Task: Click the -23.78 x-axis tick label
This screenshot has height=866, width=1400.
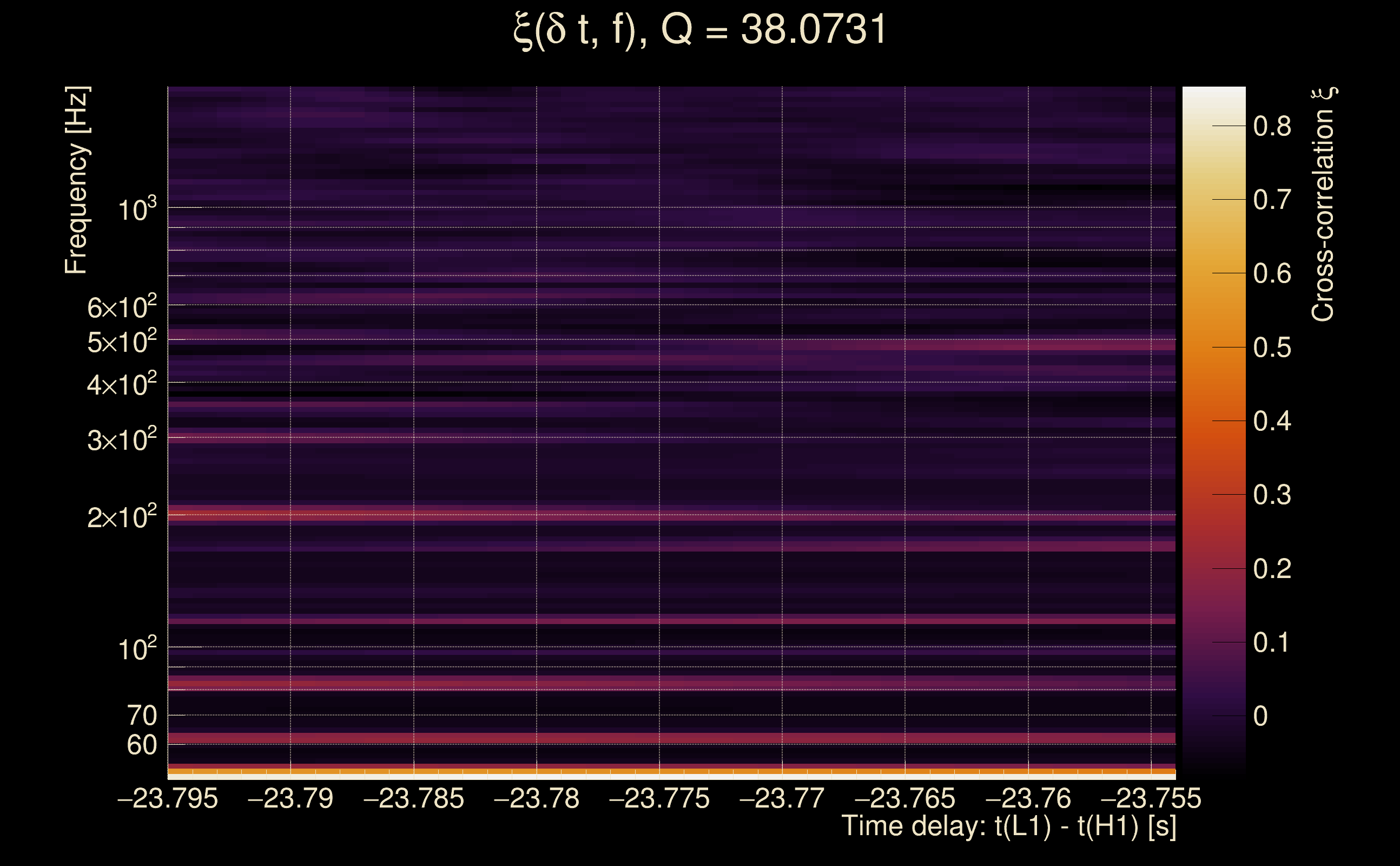Action: click(x=536, y=799)
